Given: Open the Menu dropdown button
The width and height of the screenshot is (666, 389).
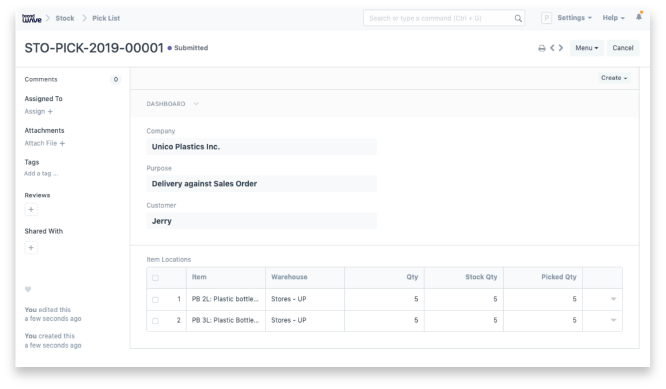Looking at the screenshot, I should tap(587, 48).
